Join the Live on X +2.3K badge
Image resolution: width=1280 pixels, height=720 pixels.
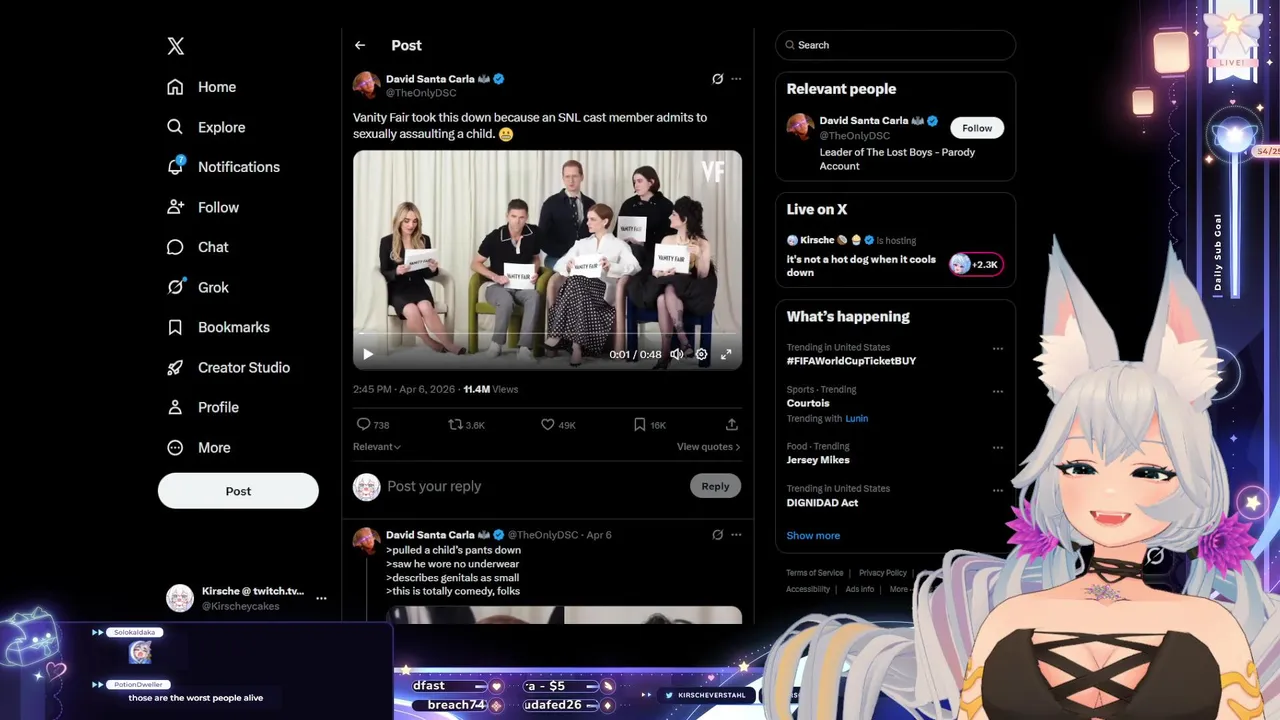[x=976, y=264]
